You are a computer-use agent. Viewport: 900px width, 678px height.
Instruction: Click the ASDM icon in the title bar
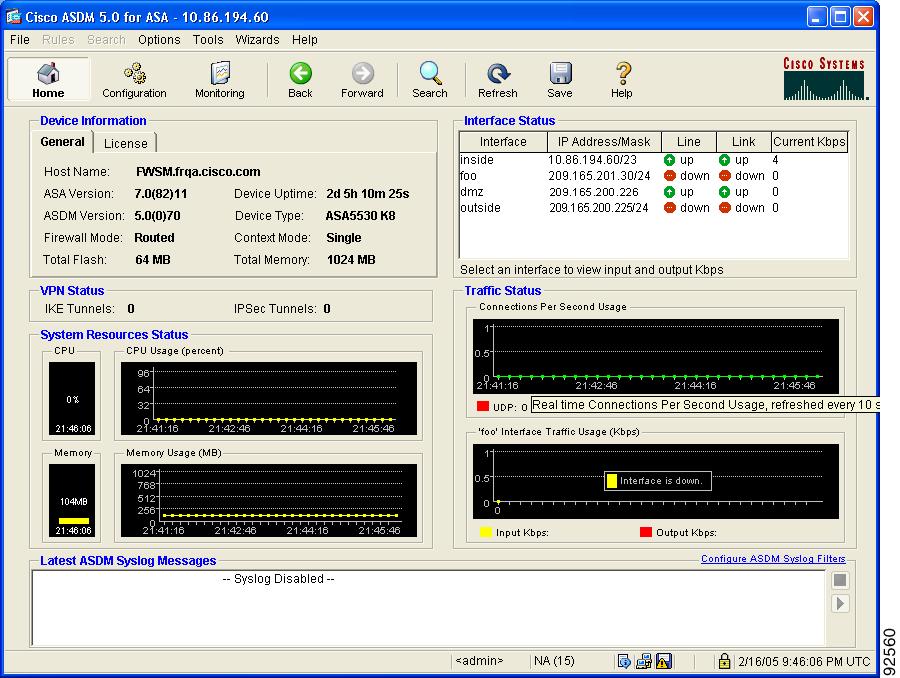pos(13,17)
